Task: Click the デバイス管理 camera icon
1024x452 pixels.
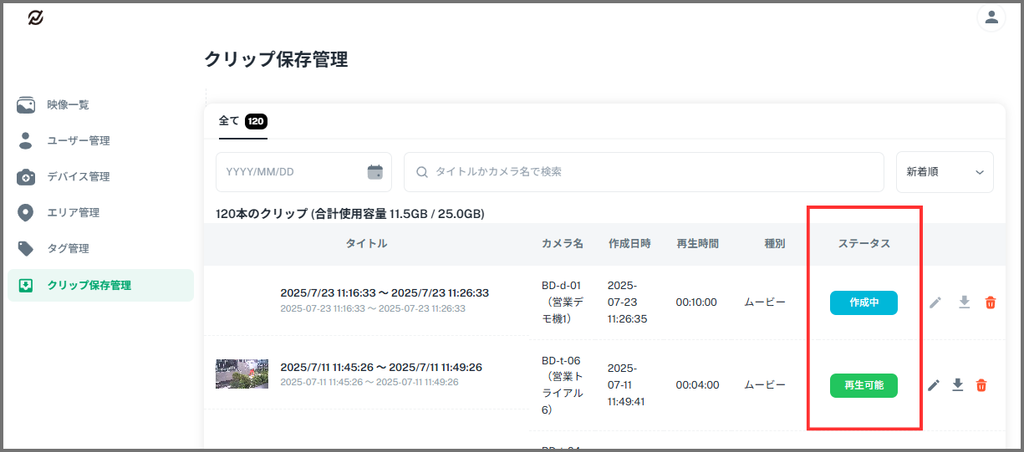Action: pyautogui.click(x=26, y=177)
